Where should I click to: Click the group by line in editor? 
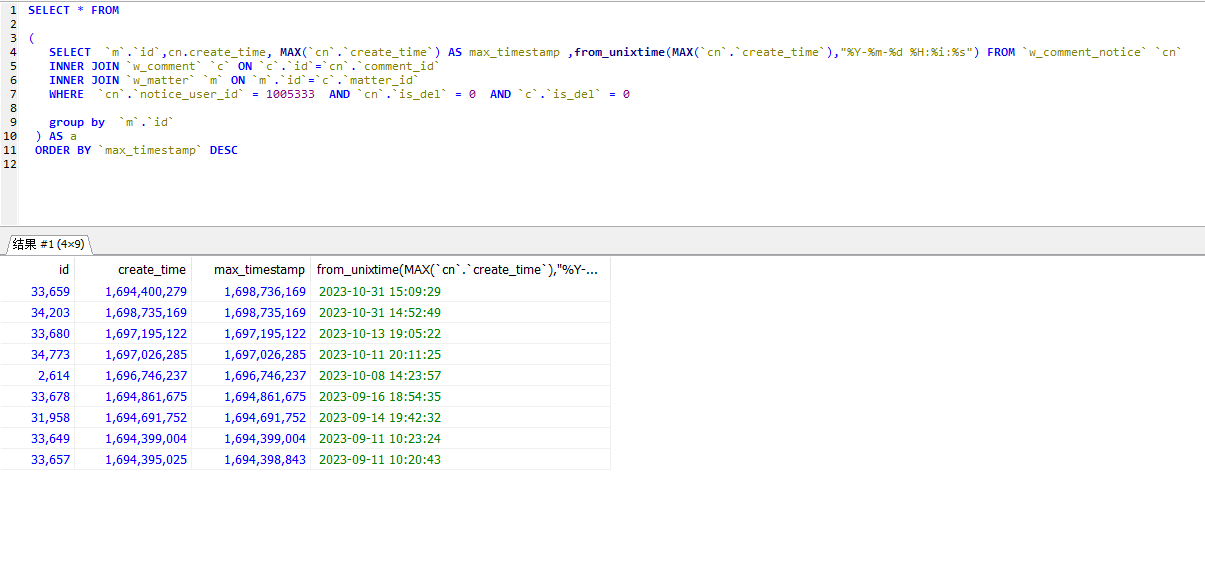click(112, 122)
